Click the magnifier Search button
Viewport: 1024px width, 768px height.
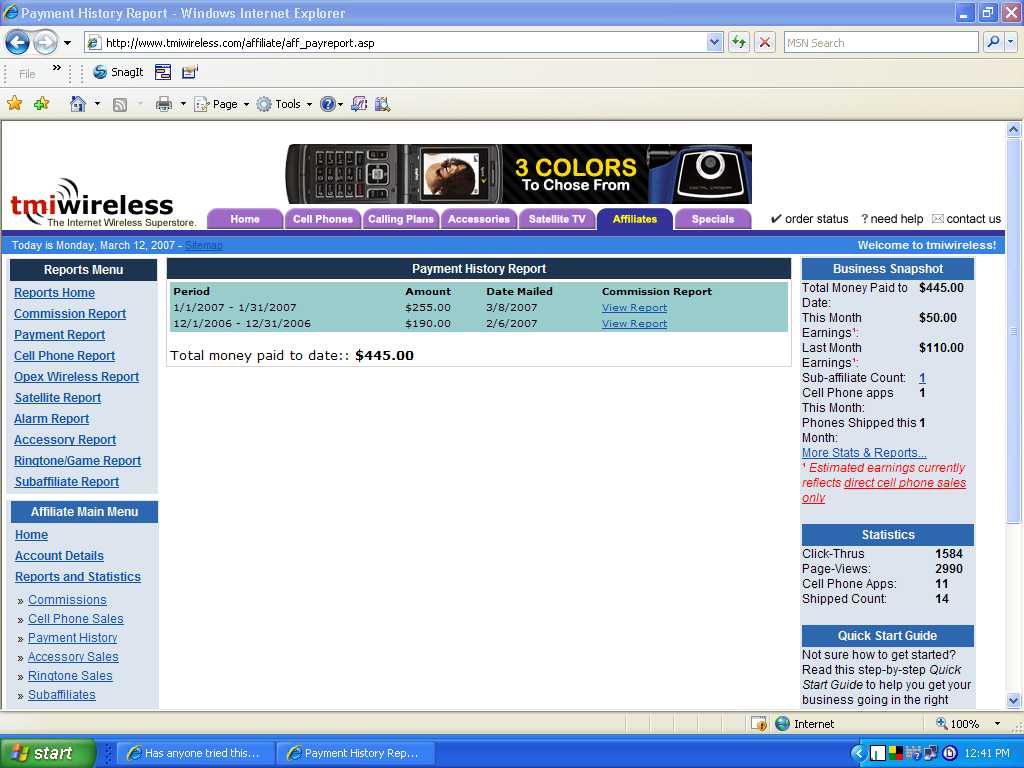993,42
